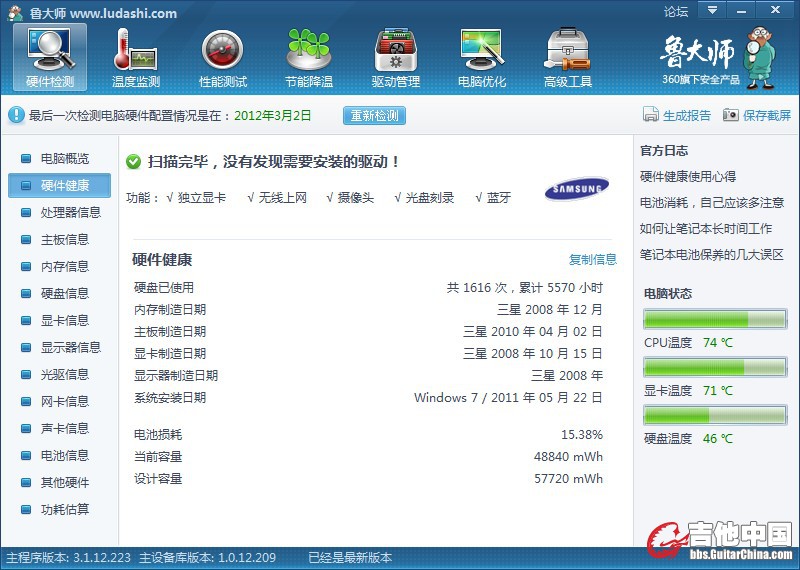Click the title bar dropdown menu arrow

click(712, 10)
